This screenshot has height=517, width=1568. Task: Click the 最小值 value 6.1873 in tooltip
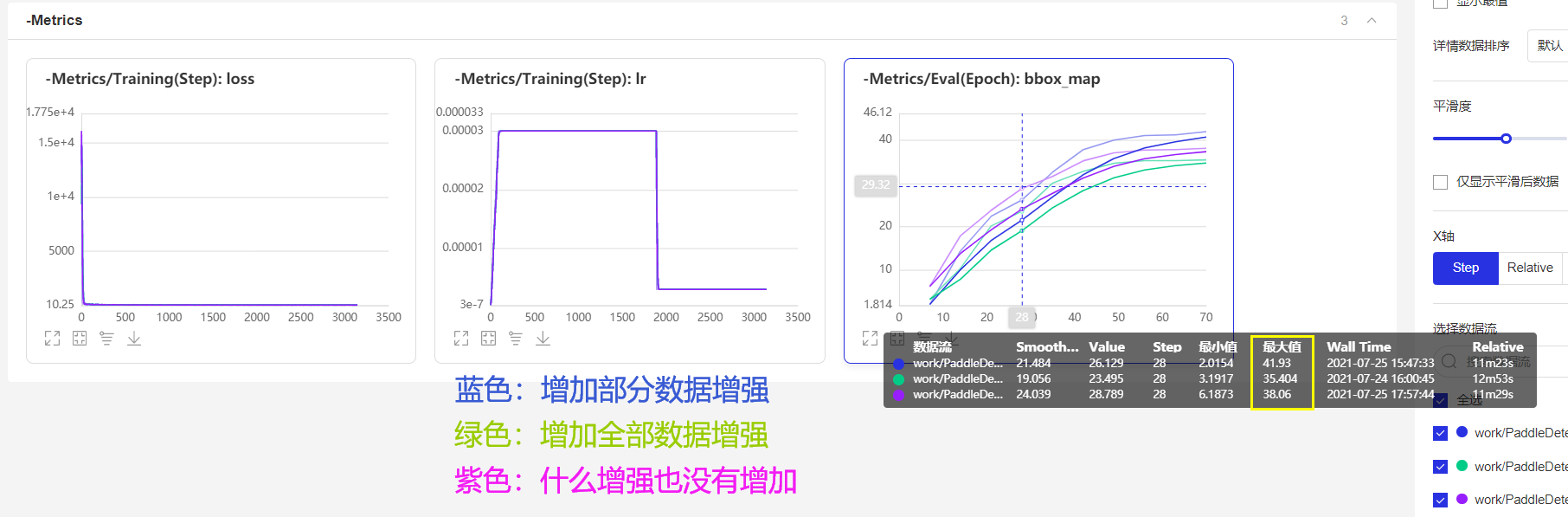[1216, 394]
